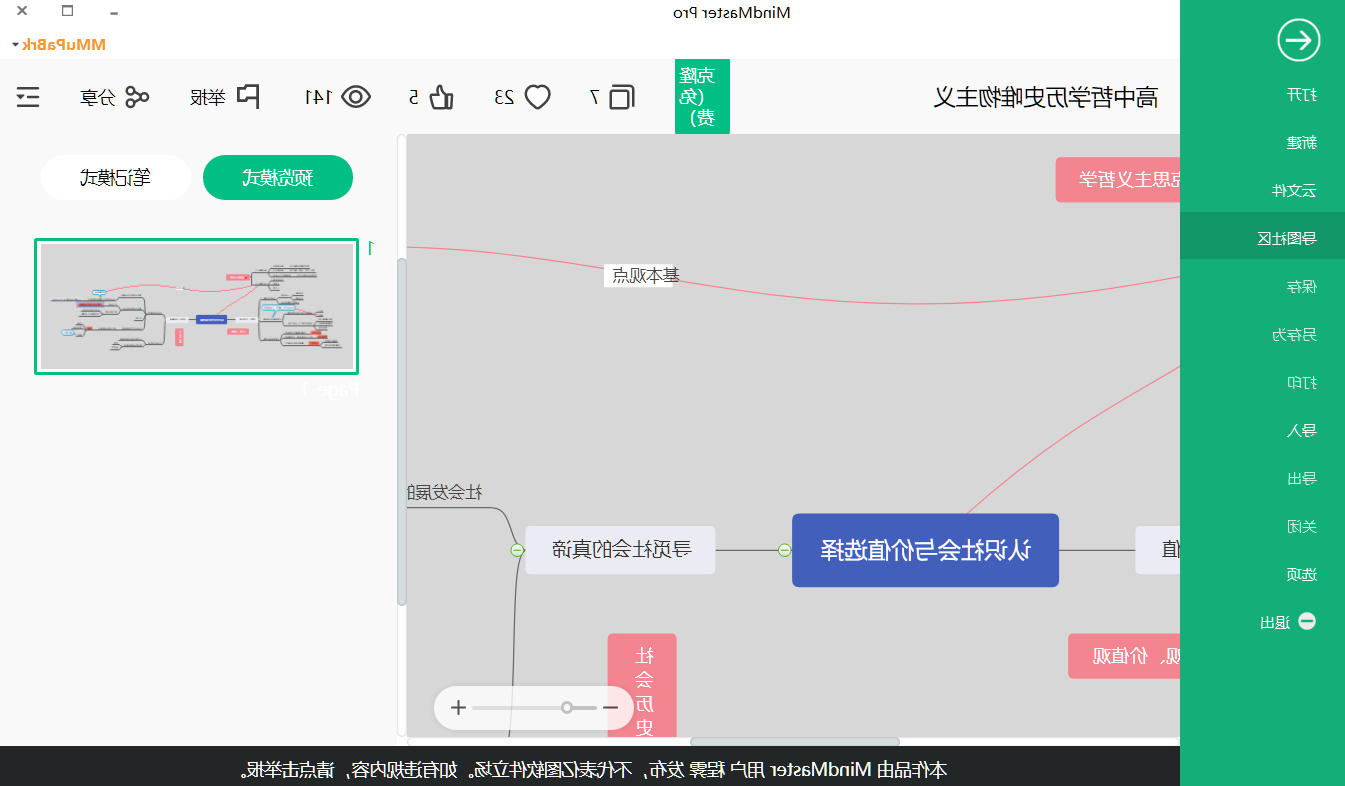Click the thumbs-up like icon
This screenshot has width=1345, height=786.
pyautogui.click(x=441, y=97)
